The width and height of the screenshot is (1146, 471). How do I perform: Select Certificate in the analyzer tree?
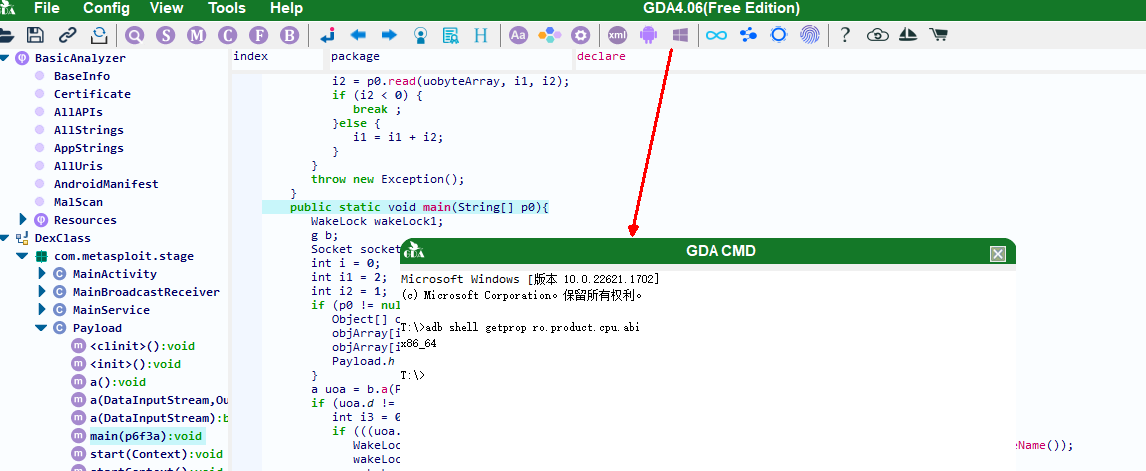click(x=92, y=94)
